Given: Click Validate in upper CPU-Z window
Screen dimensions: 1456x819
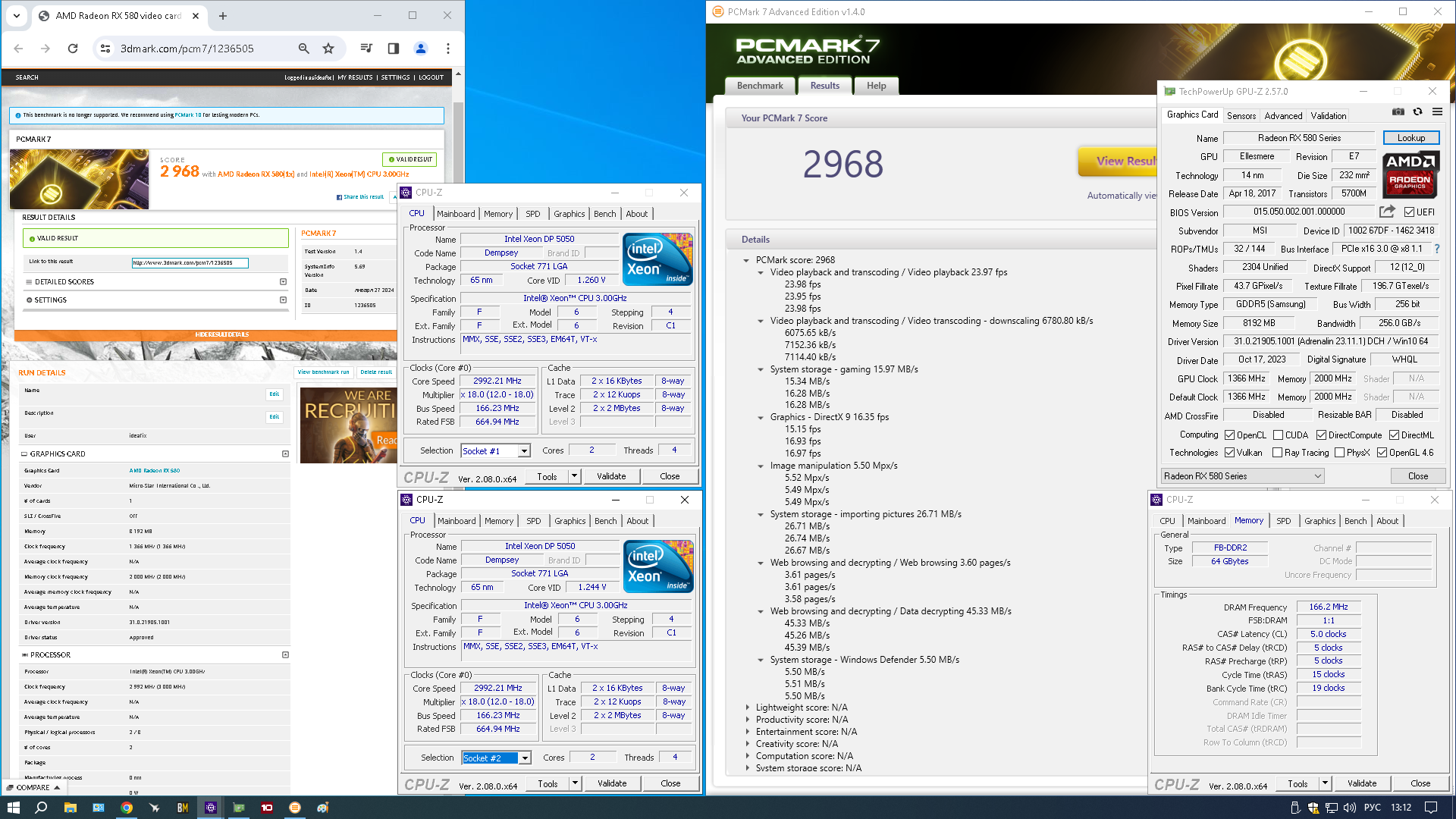Looking at the screenshot, I should tap(611, 476).
